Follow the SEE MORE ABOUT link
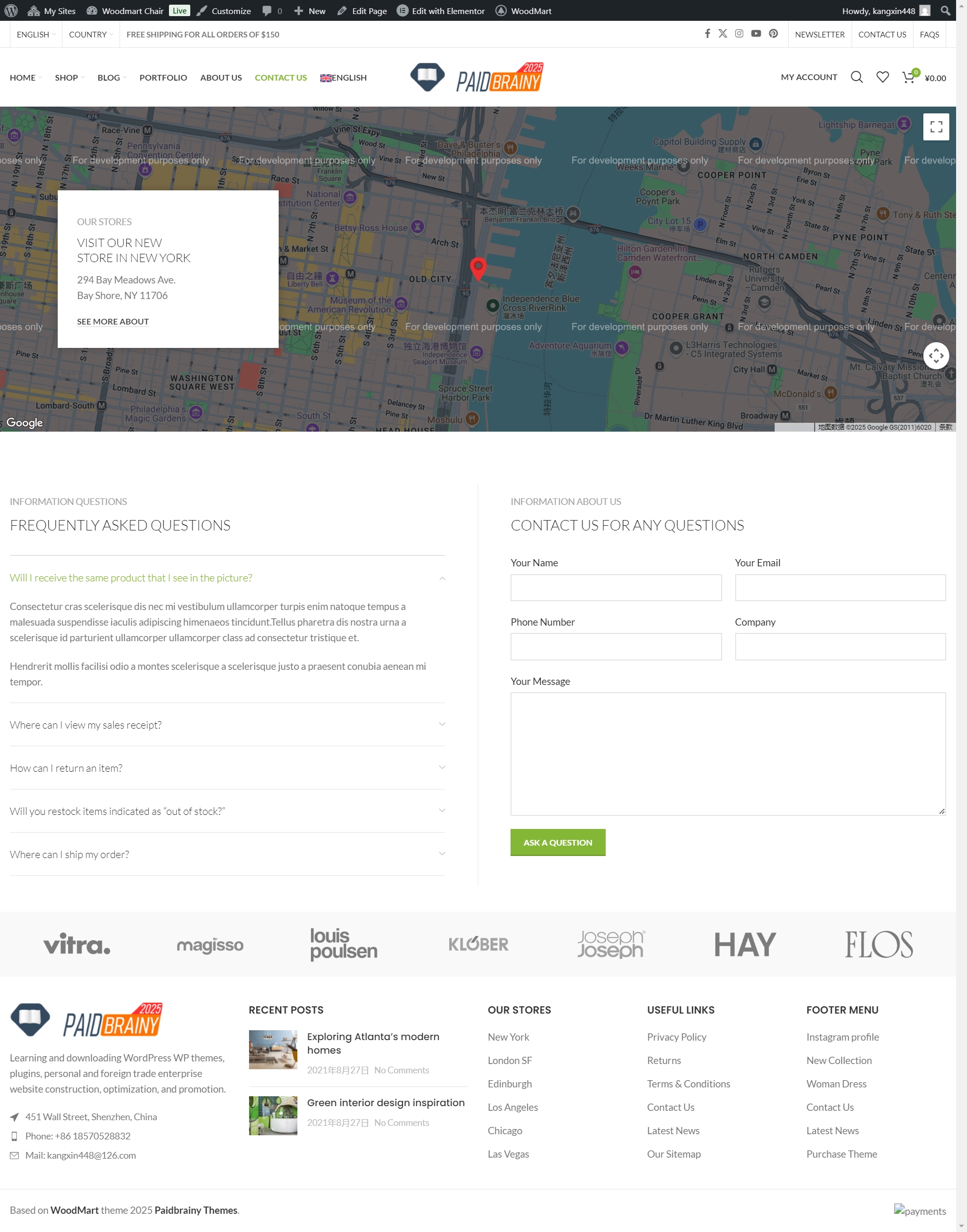Screen dimensions: 967x1232 tap(113, 321)
